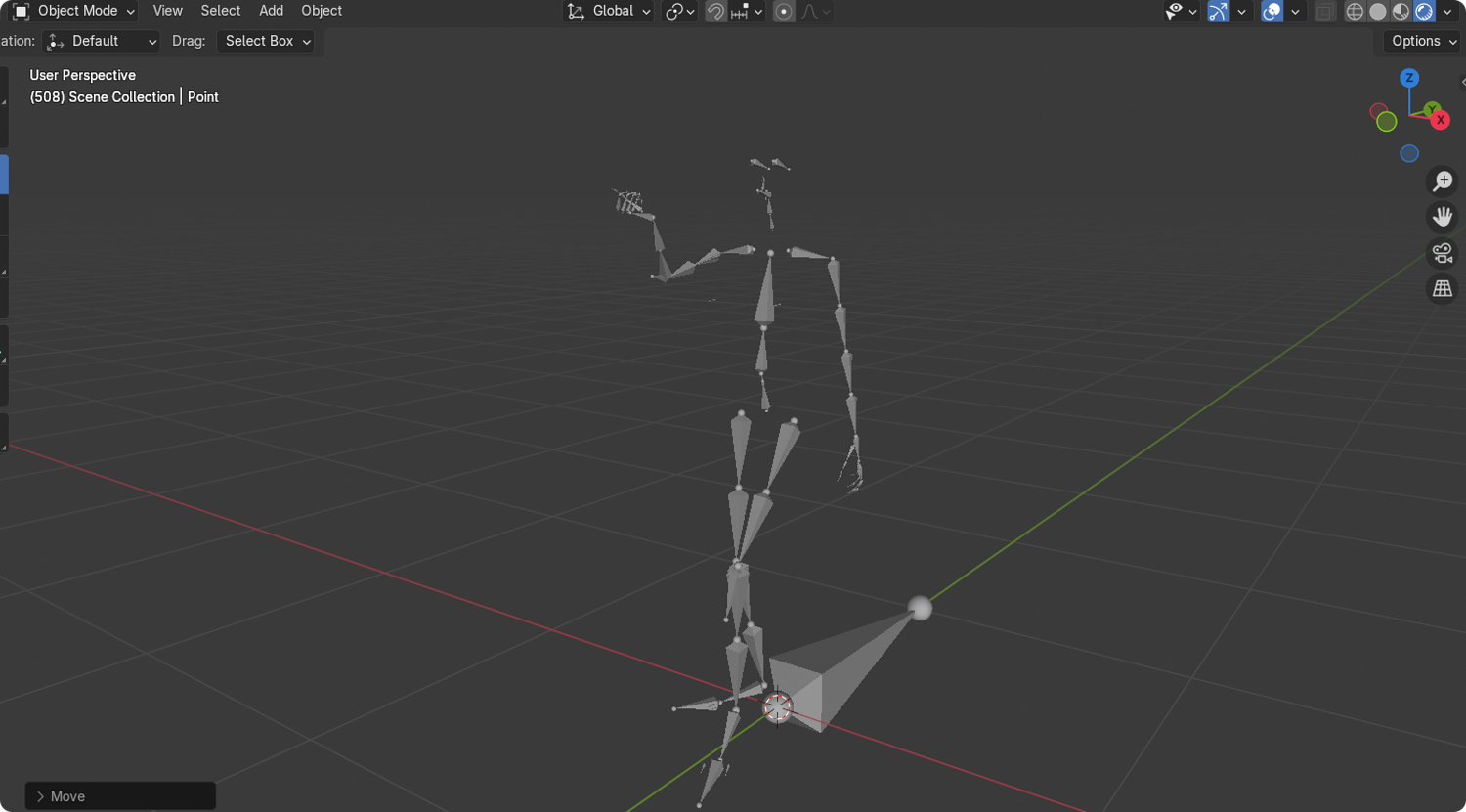Open the proportional editing falloff dropdown
Image resolution: width=1466 pixels, height=812 pixels.
click(x=816, y=12)
